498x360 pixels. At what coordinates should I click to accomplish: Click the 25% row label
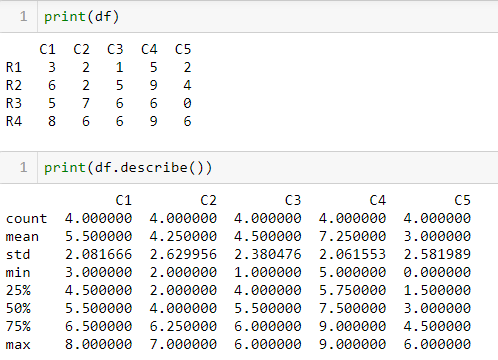(x=18, y=290)
